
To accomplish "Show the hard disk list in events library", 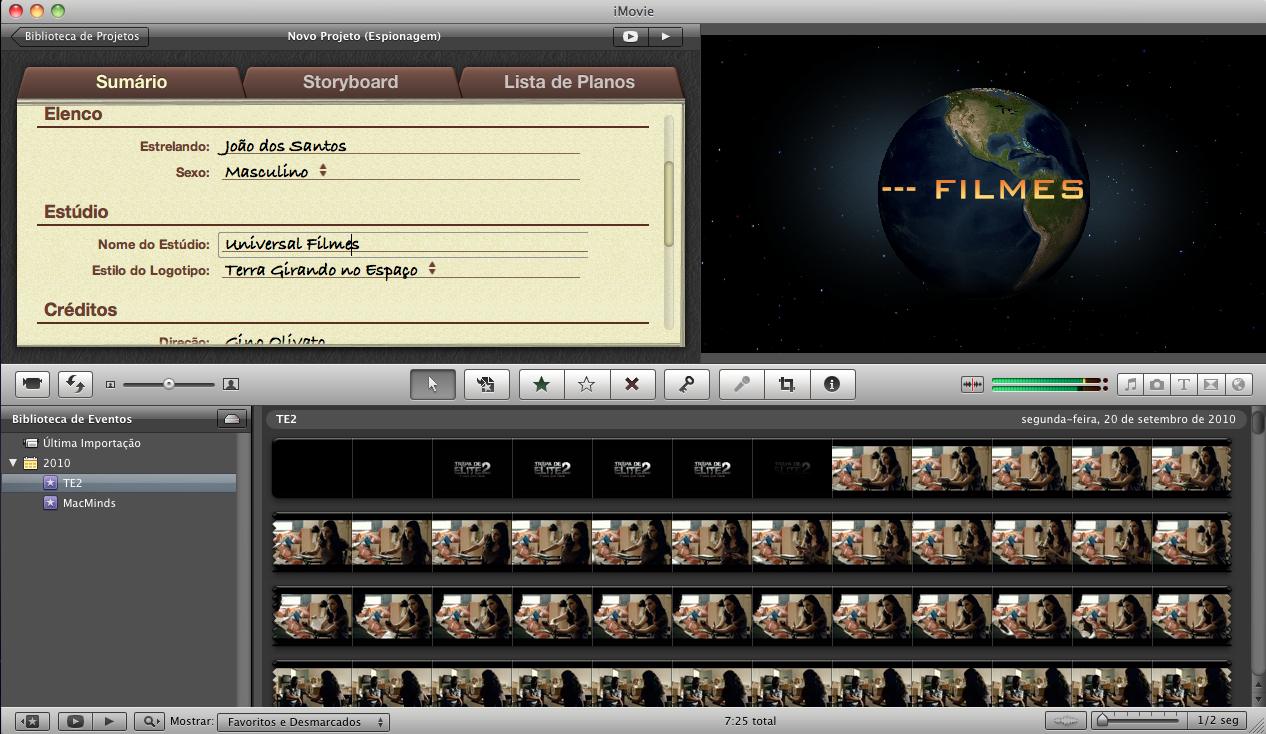I will click(x=232, y=419).
